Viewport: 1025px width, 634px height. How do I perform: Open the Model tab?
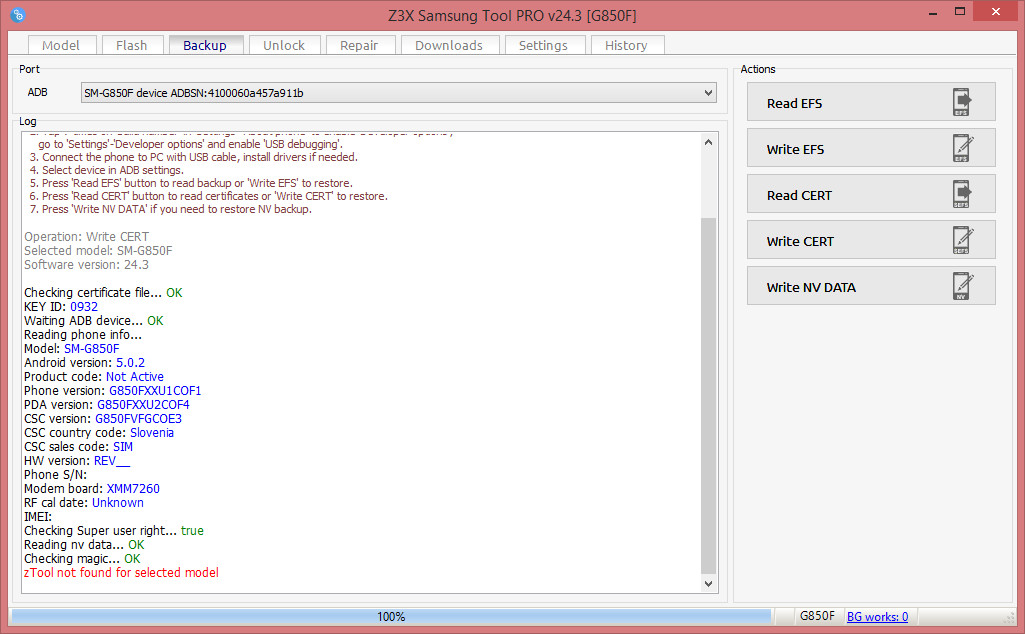(x=61, y=45)
